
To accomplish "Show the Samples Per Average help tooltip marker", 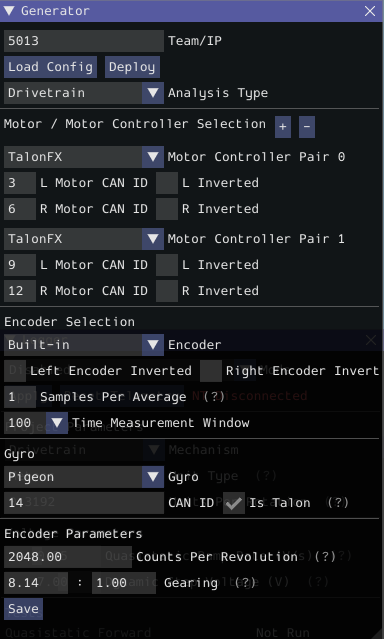I will [214, 397].
